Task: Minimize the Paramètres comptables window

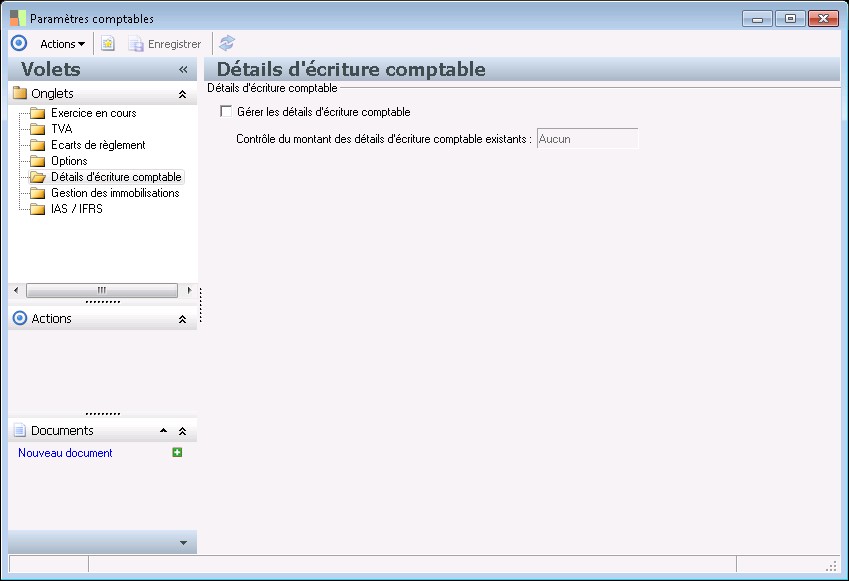Action: [757, 19]
